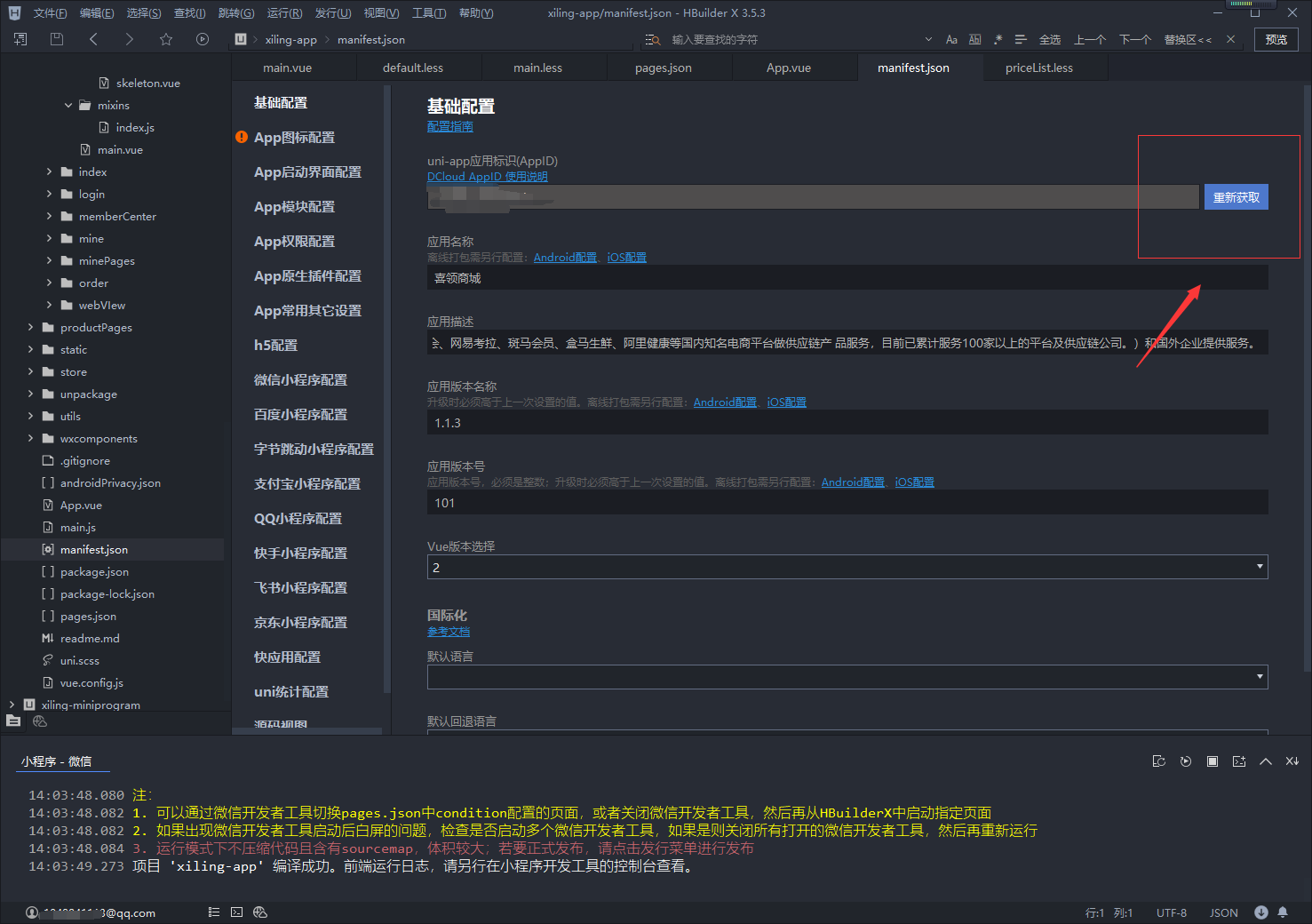
Task: Click the 重新获取 button
Action: [x=1236, y=197]
